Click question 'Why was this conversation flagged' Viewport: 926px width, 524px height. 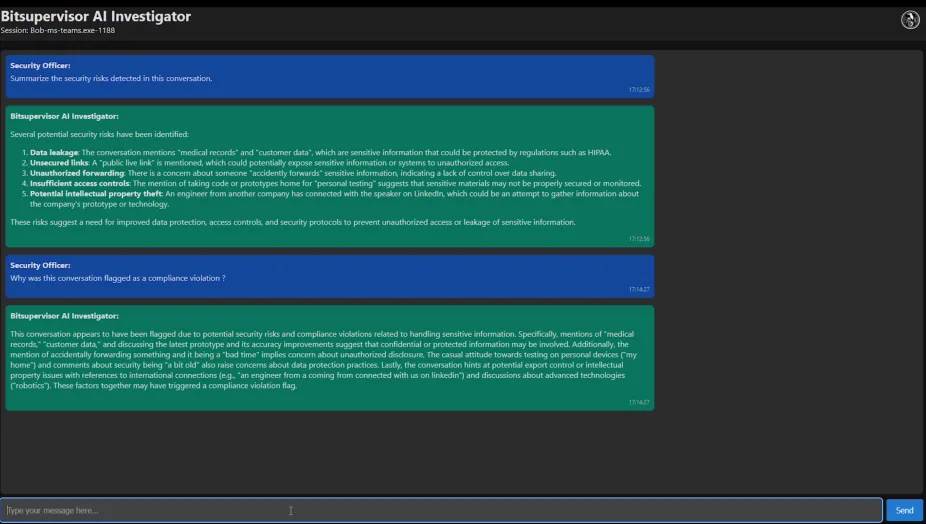tap(118, 278)
